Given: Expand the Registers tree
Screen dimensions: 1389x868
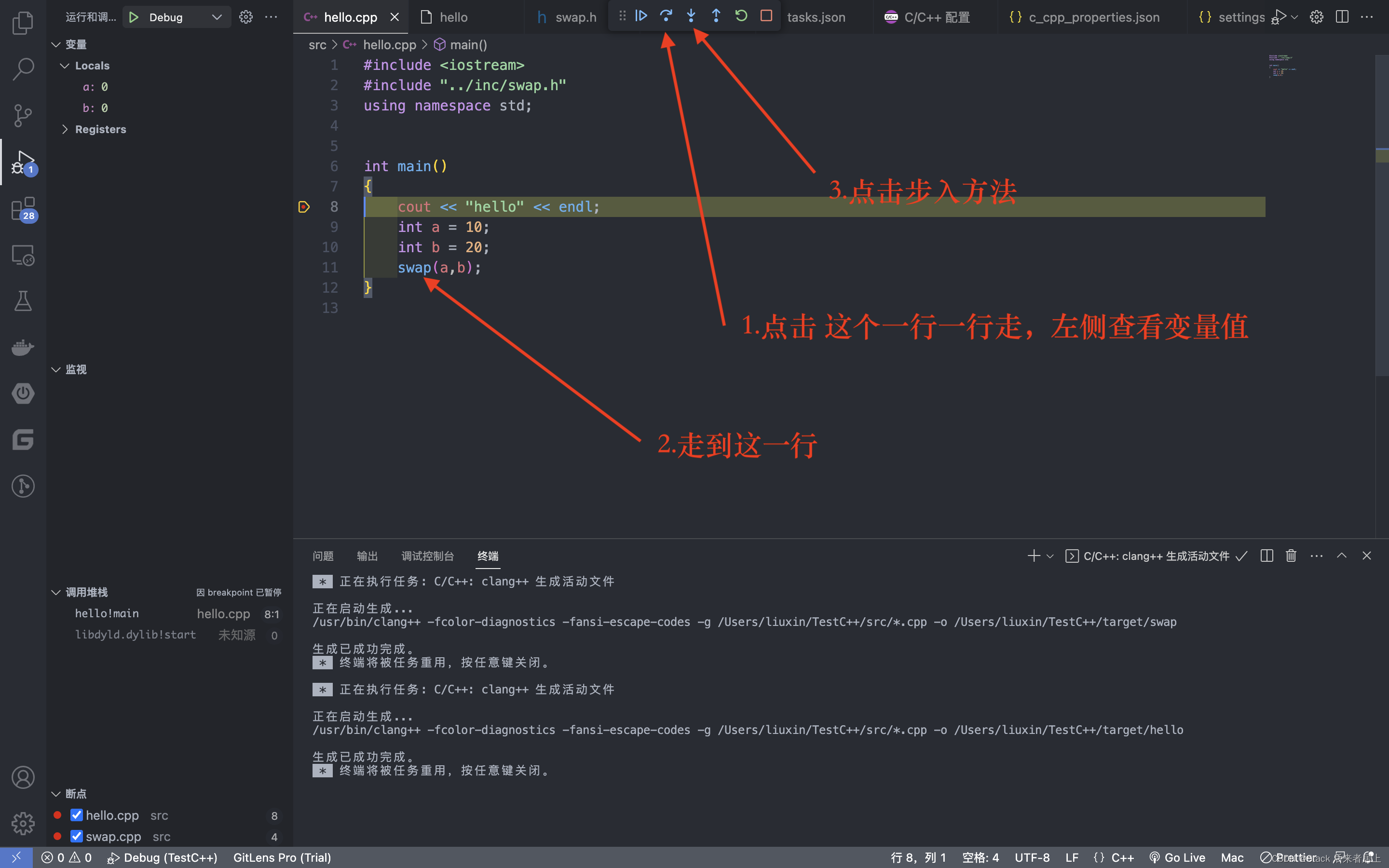Looking at the screenshot, I should pyautogui.click(x=65, y=129).
